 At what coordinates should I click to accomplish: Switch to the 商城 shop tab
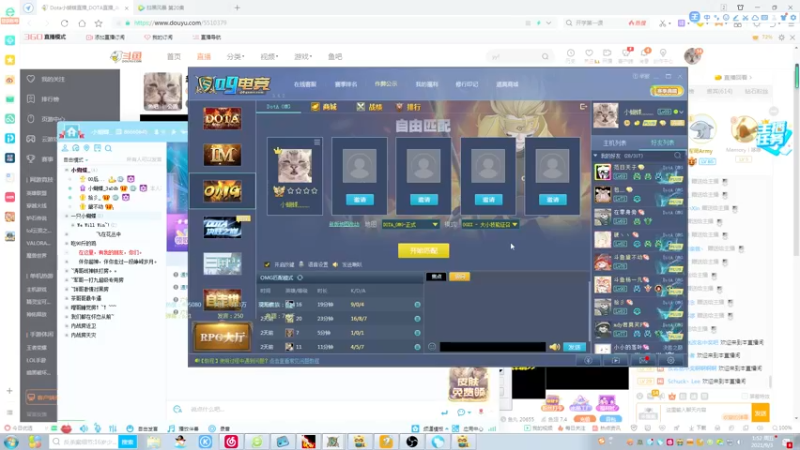[324, 107]
